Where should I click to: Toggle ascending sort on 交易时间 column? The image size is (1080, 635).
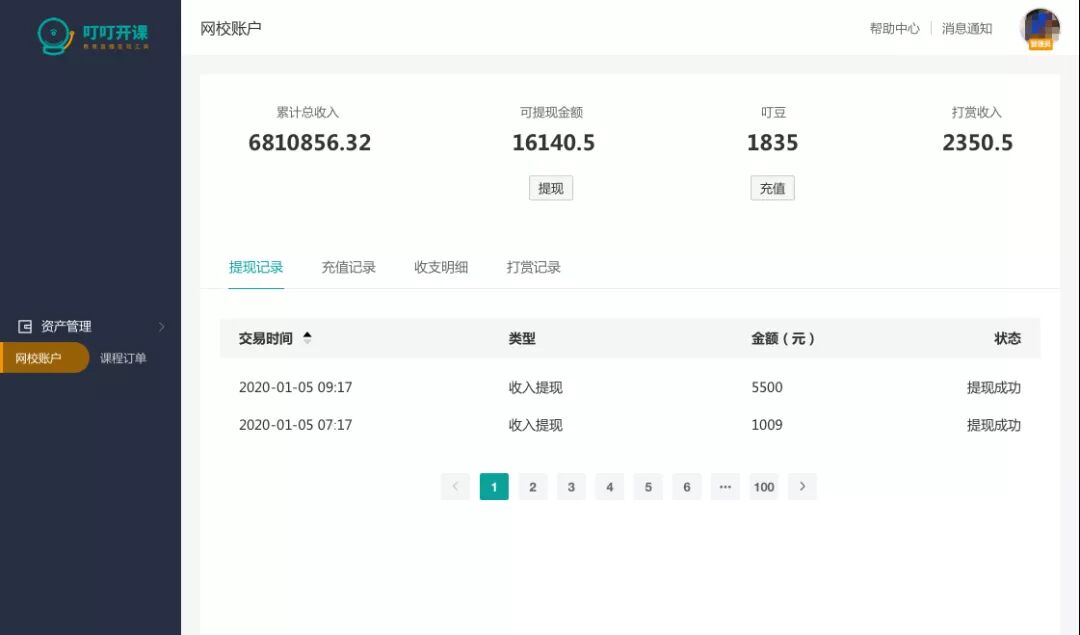(x=307, y=334)
